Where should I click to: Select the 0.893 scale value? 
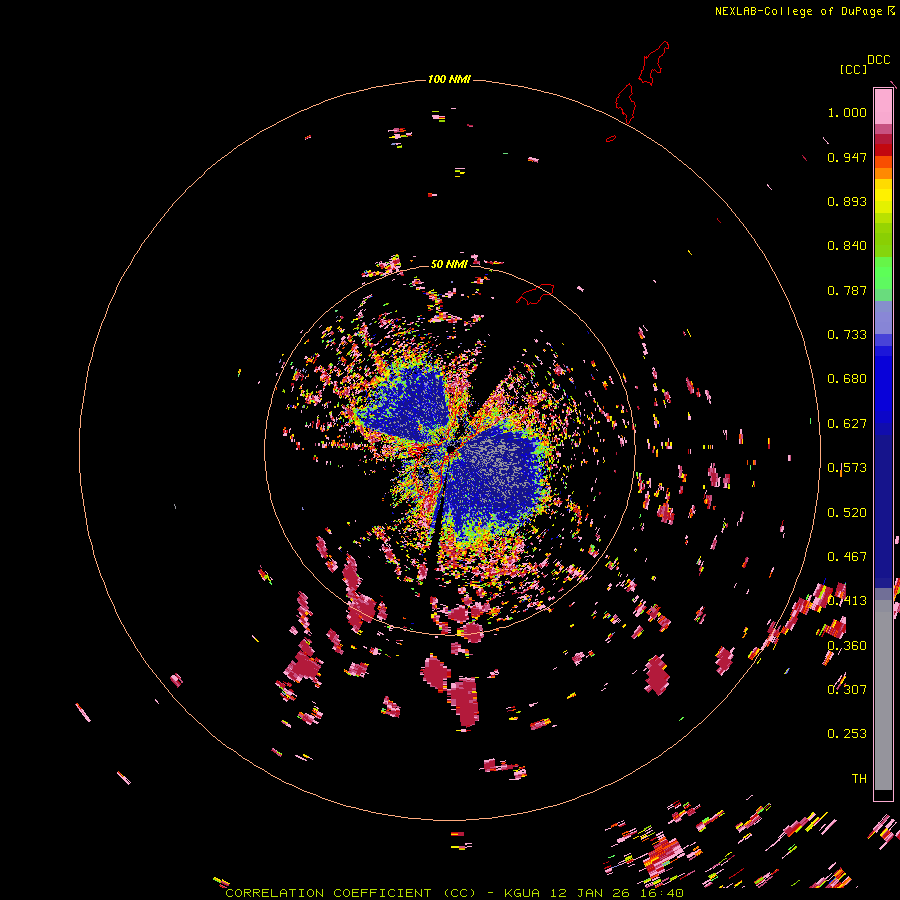(x=847, y=201)
